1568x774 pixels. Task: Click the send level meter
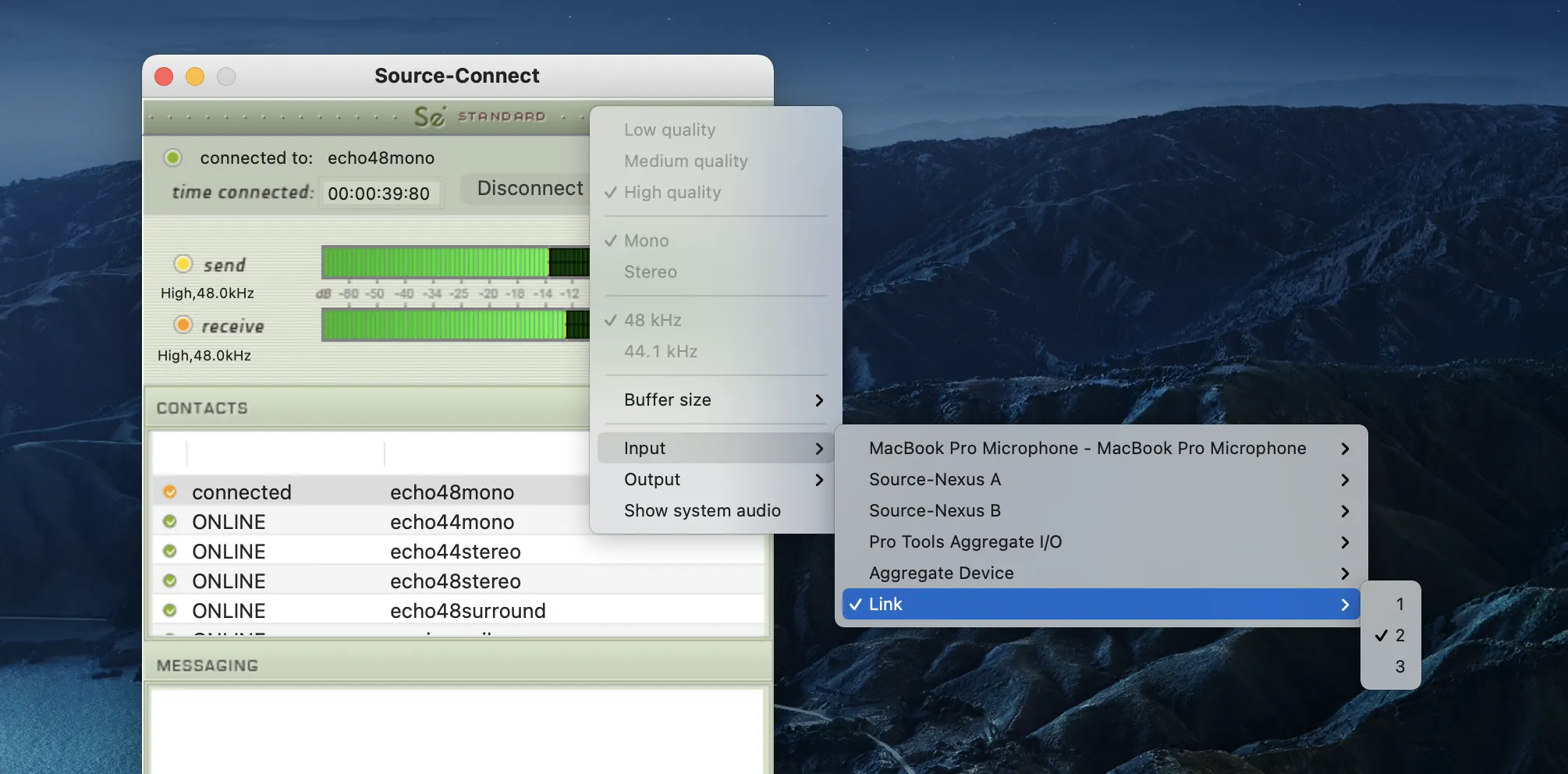[x=456, y=262]
